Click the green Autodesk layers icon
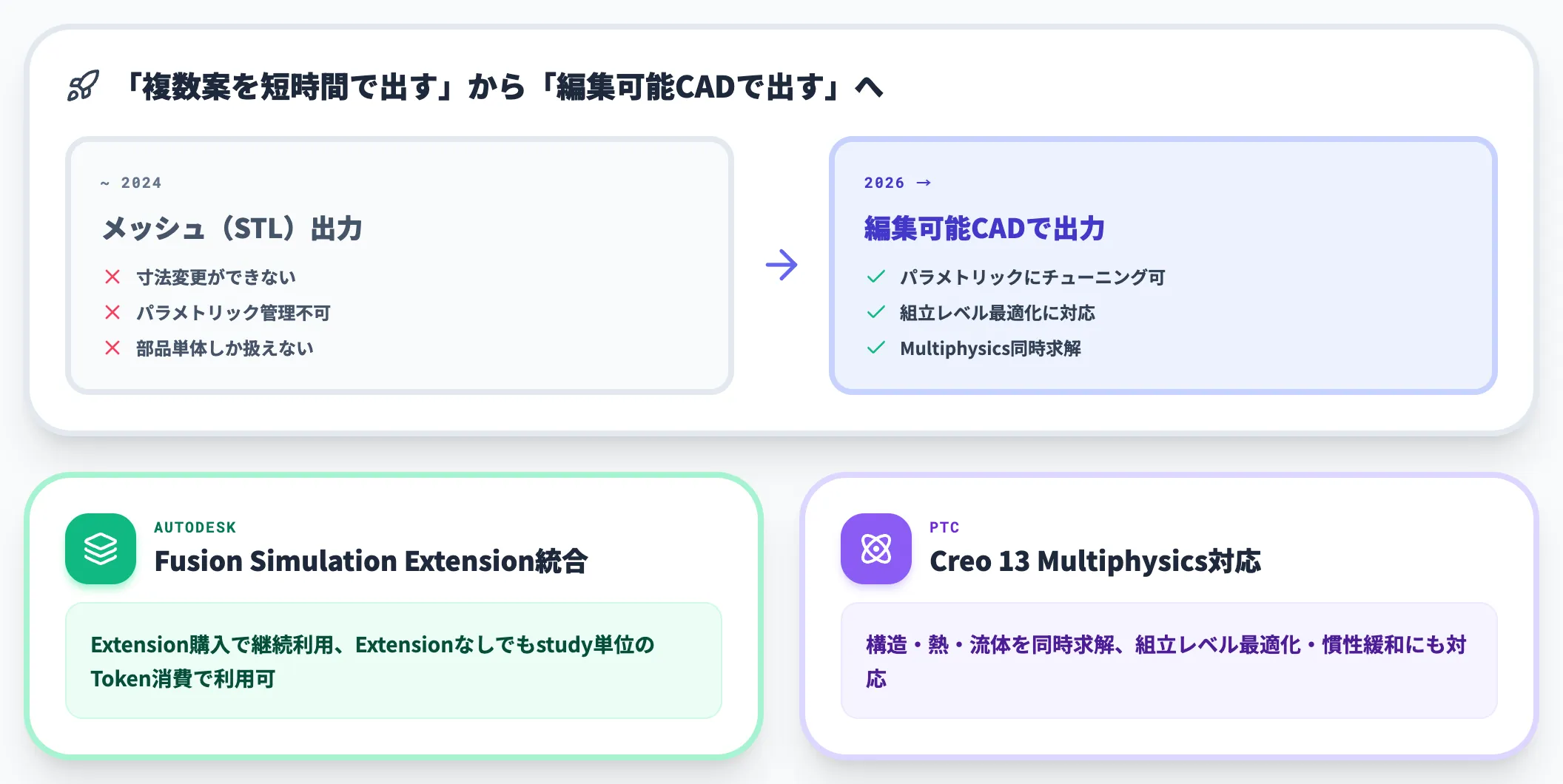 point(101,549)
